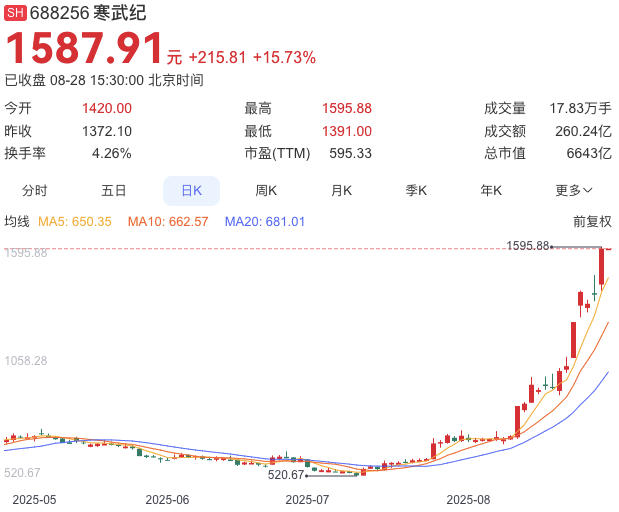Click the 520.67 low price marker
Image resolution: width=619 pixels, height=512 pixels.
coord(287,475)
